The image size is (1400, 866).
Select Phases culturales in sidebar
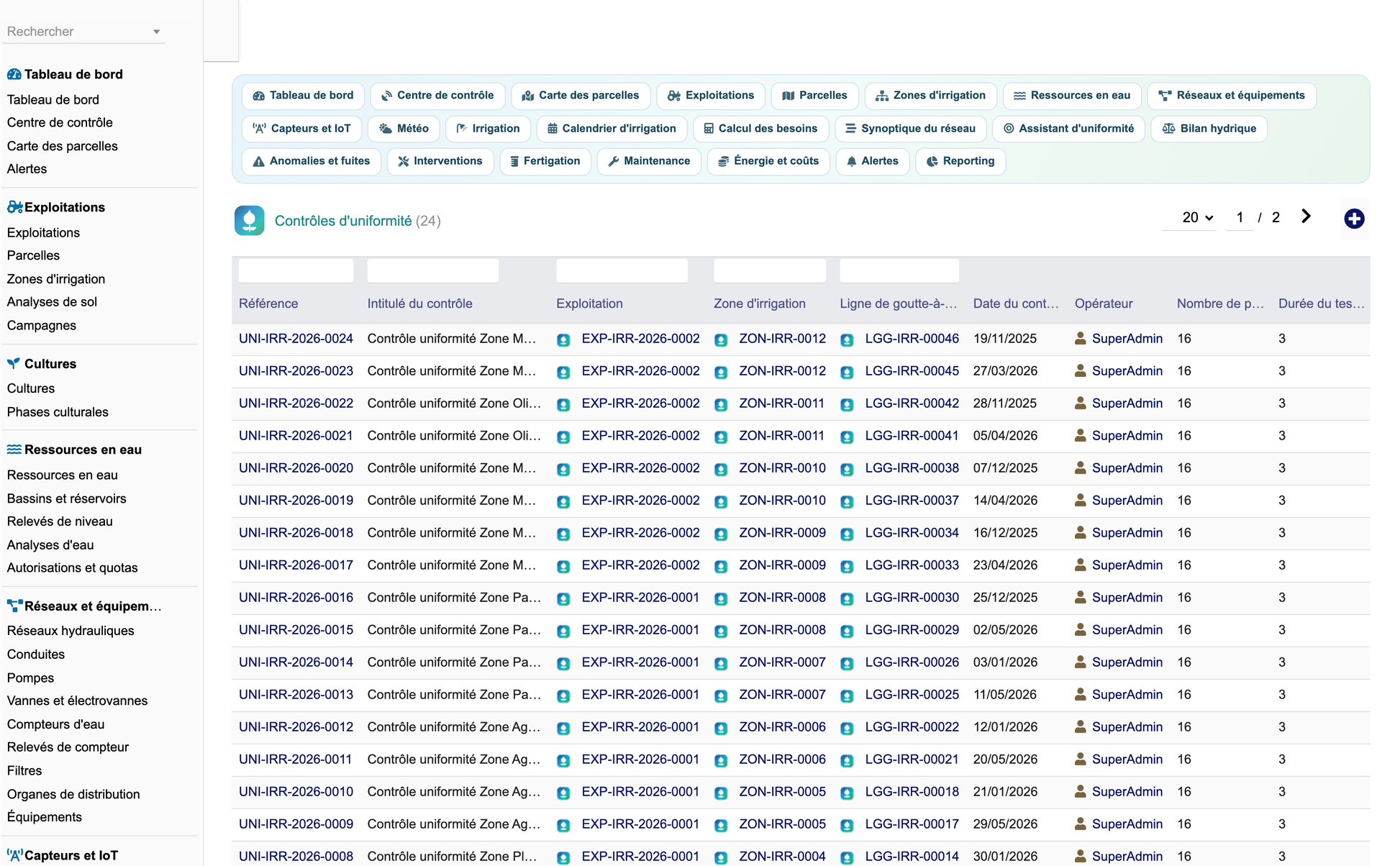point(58,412)
